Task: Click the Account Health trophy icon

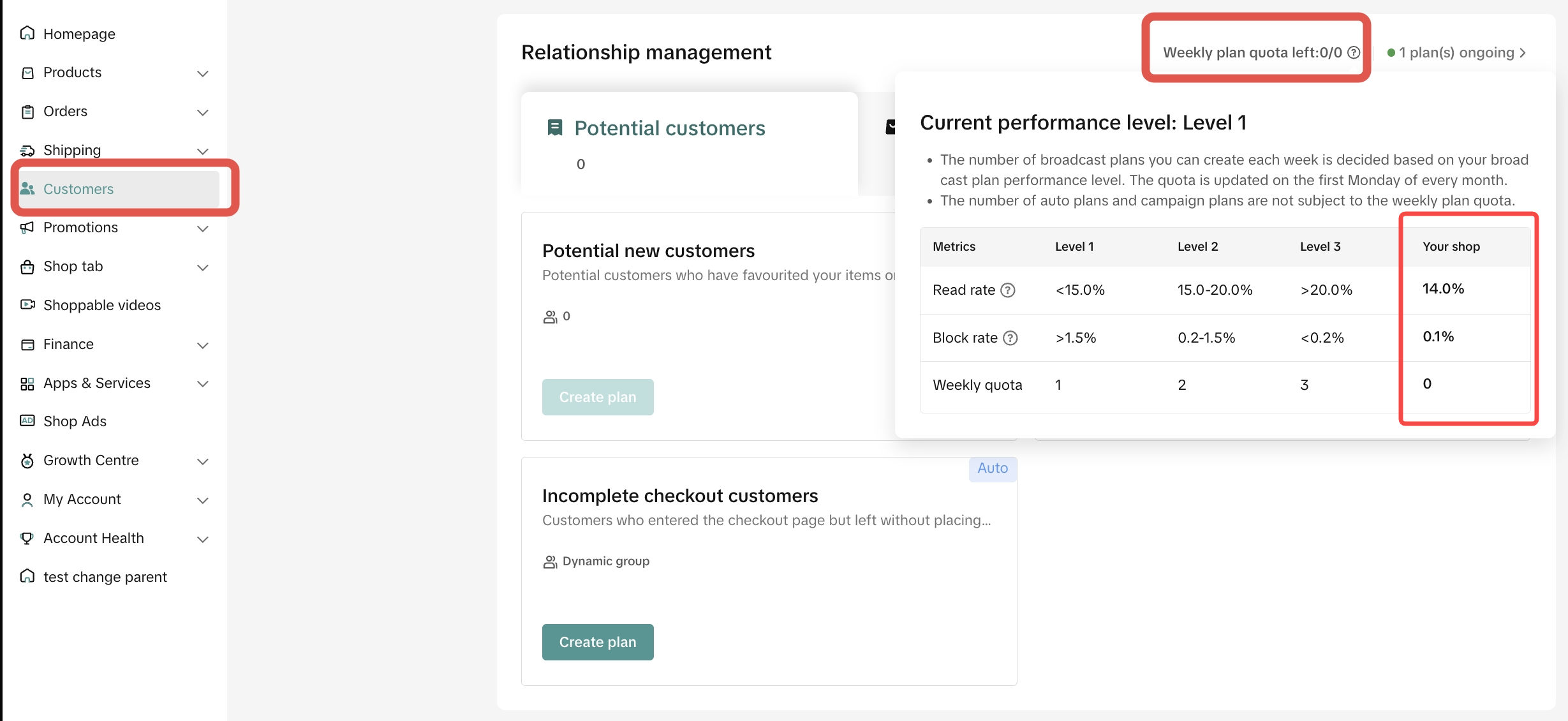Action: point(27,539)
